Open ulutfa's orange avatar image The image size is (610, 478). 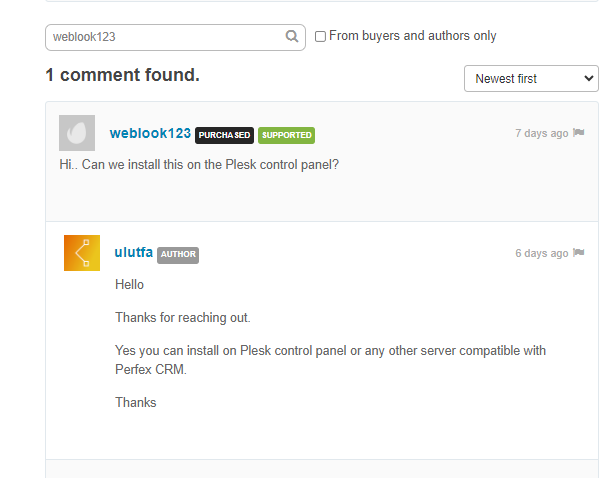pyautogui.click(x=82, y=253)
